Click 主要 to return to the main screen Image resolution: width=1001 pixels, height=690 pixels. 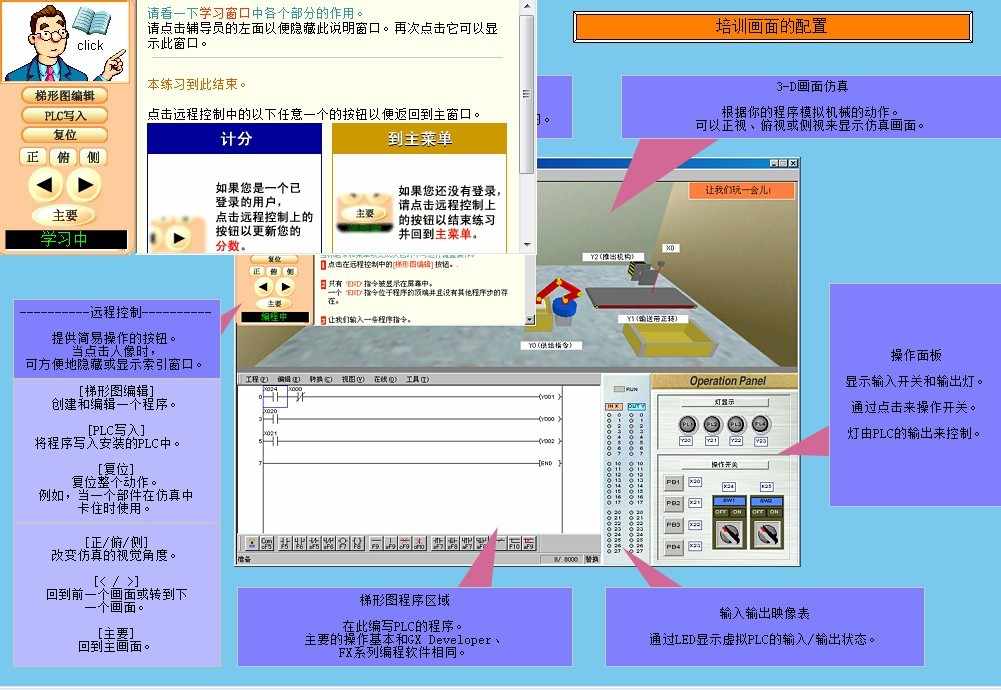[64, 216]
